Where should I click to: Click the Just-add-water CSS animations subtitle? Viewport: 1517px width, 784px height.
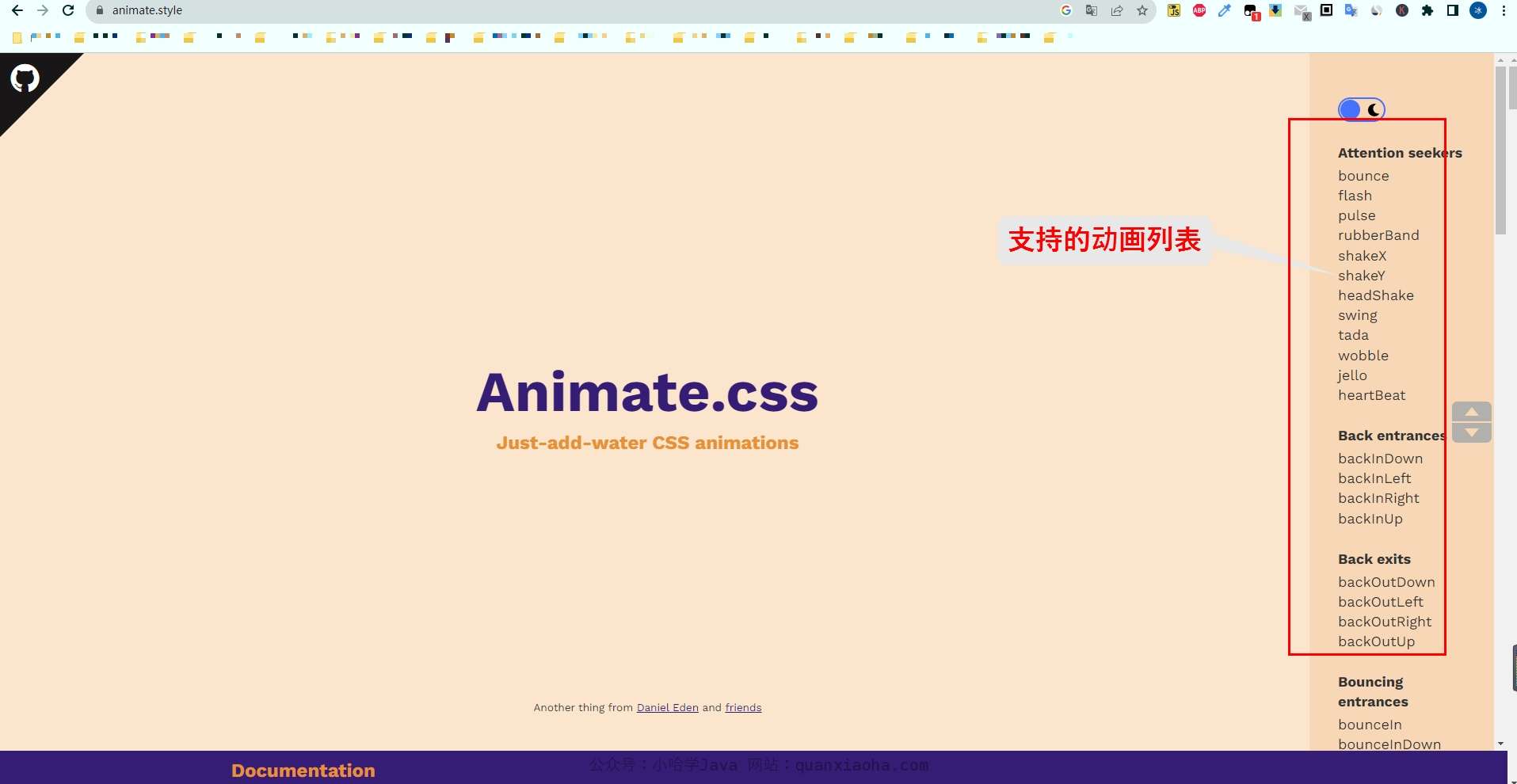pos(647,443)
